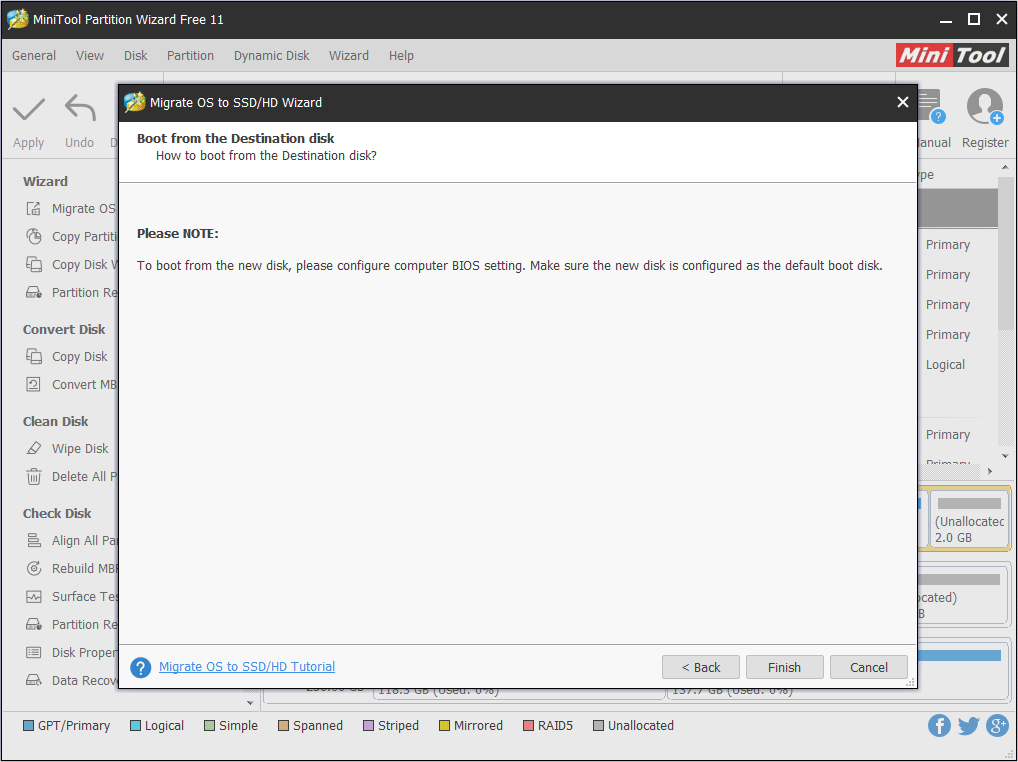Click the Check Disk section heading
1018x762 pixels.
[56, 513]
